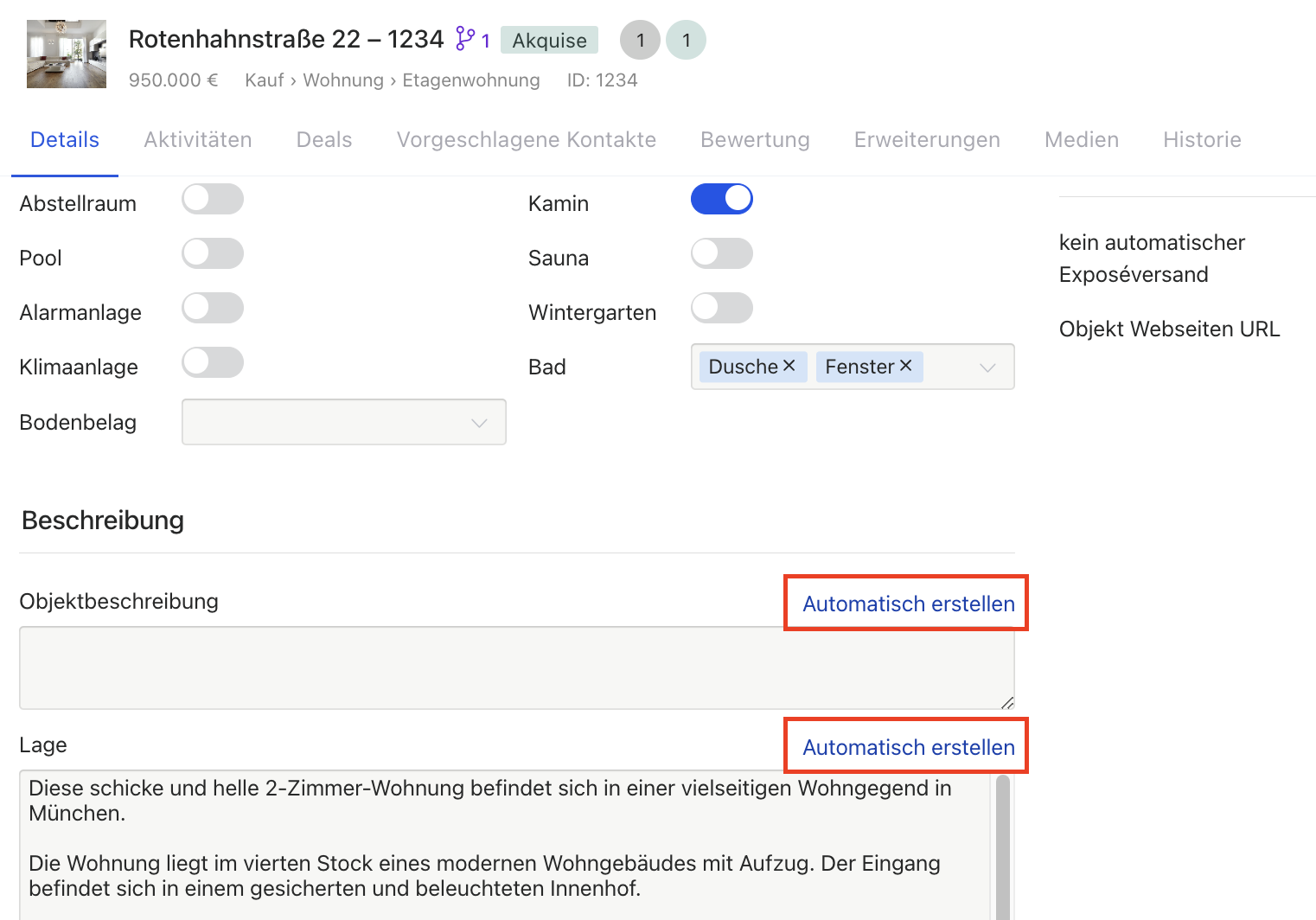Click the gray circle badge showing 1

coord(640,41)
